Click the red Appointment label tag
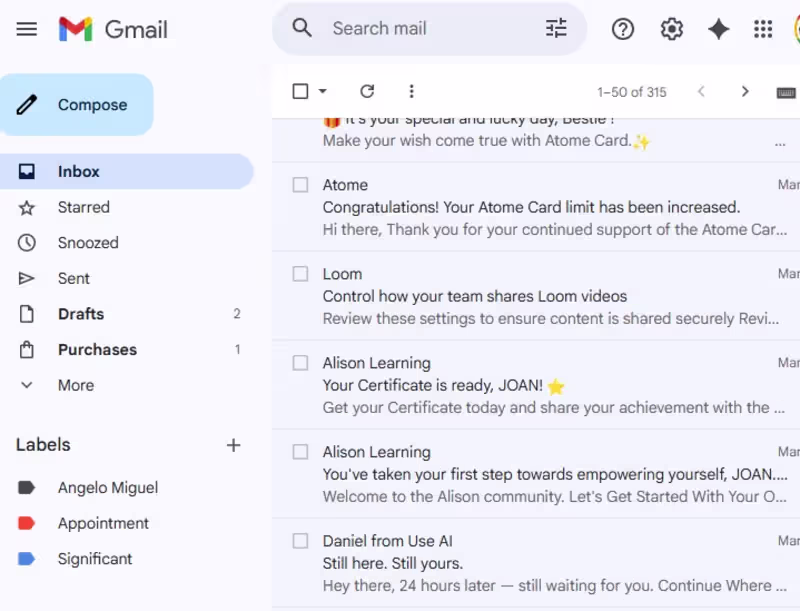Viewport: 800px width, 611px height. coord(27,523)
